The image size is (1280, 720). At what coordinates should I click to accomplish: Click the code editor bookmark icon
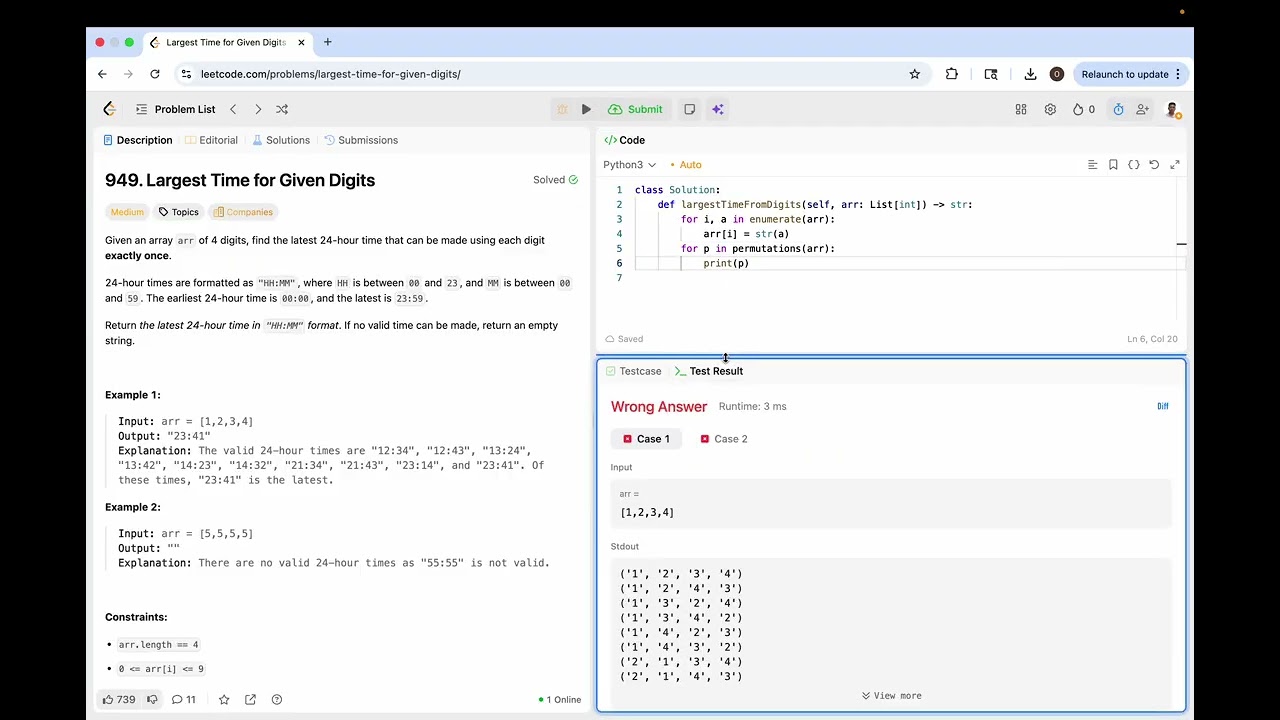click(1113, 165)
